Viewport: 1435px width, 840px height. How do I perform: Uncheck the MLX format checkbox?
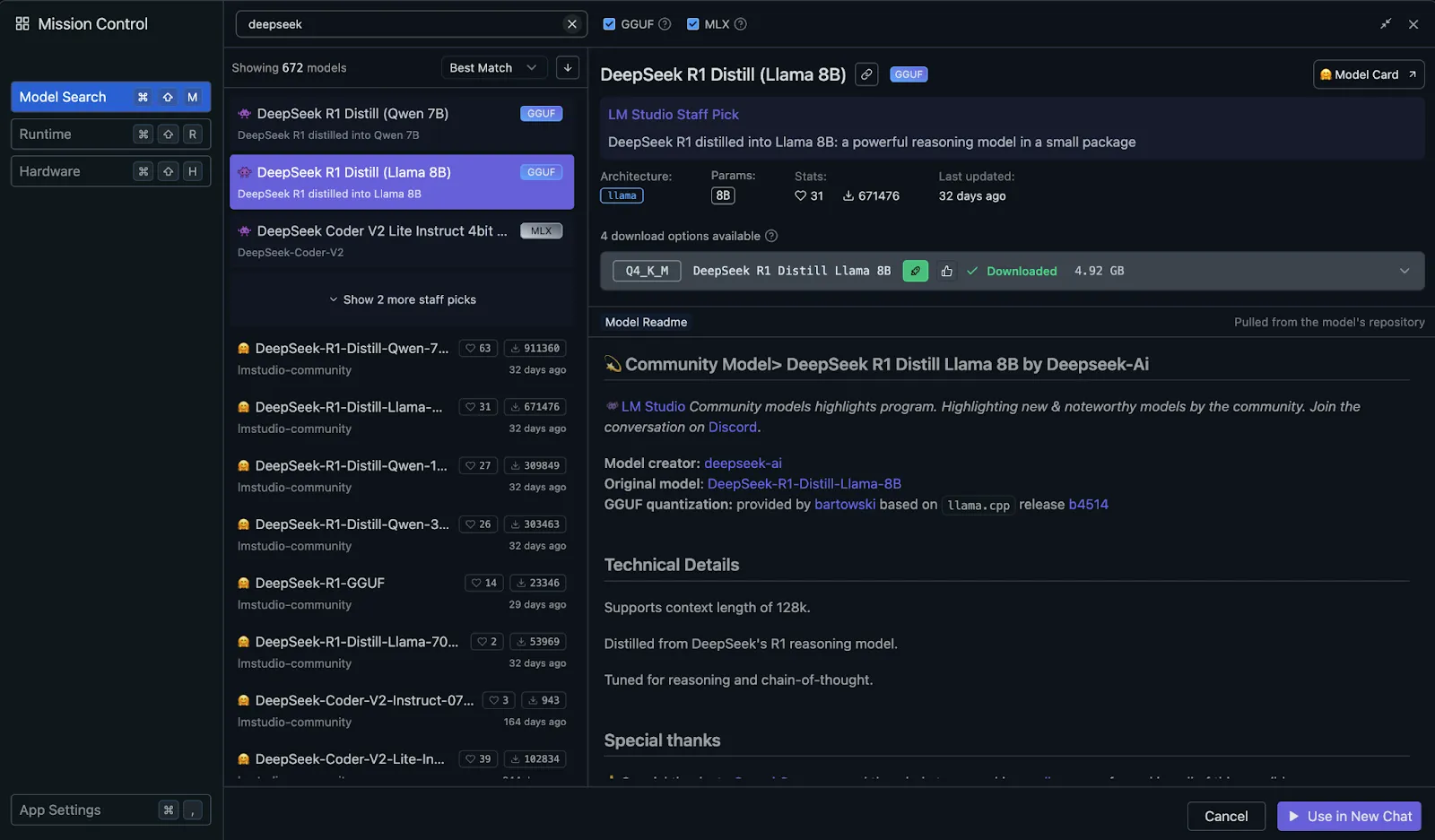(x=692, y=24)
